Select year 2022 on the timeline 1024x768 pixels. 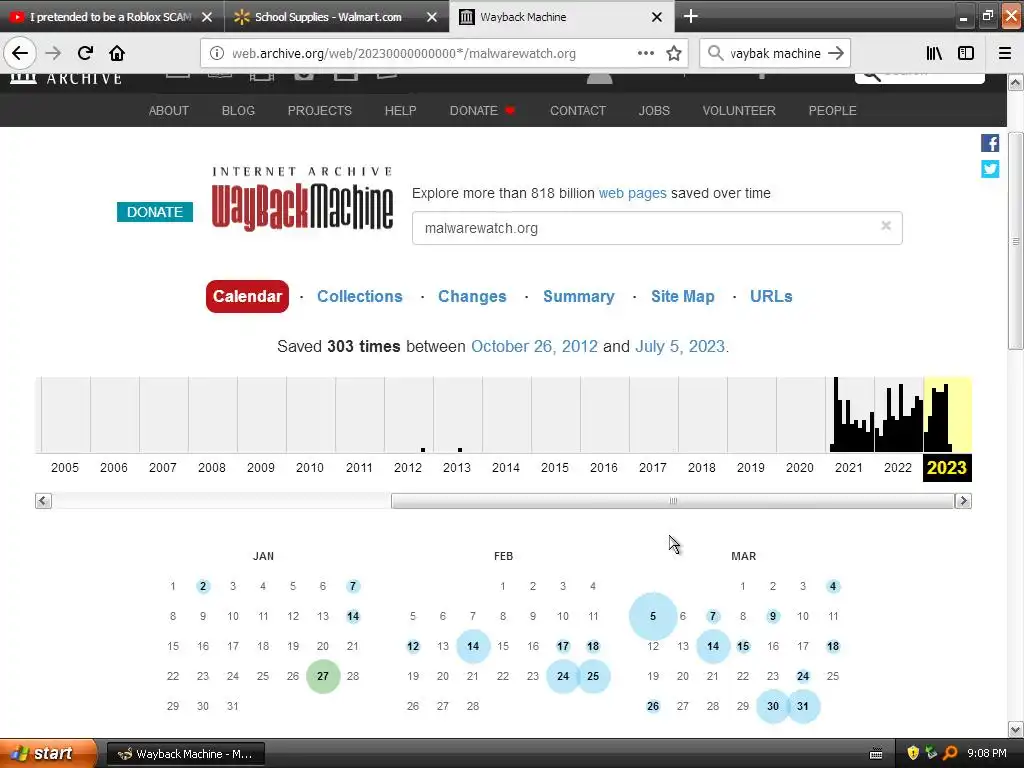pos(898,468)
